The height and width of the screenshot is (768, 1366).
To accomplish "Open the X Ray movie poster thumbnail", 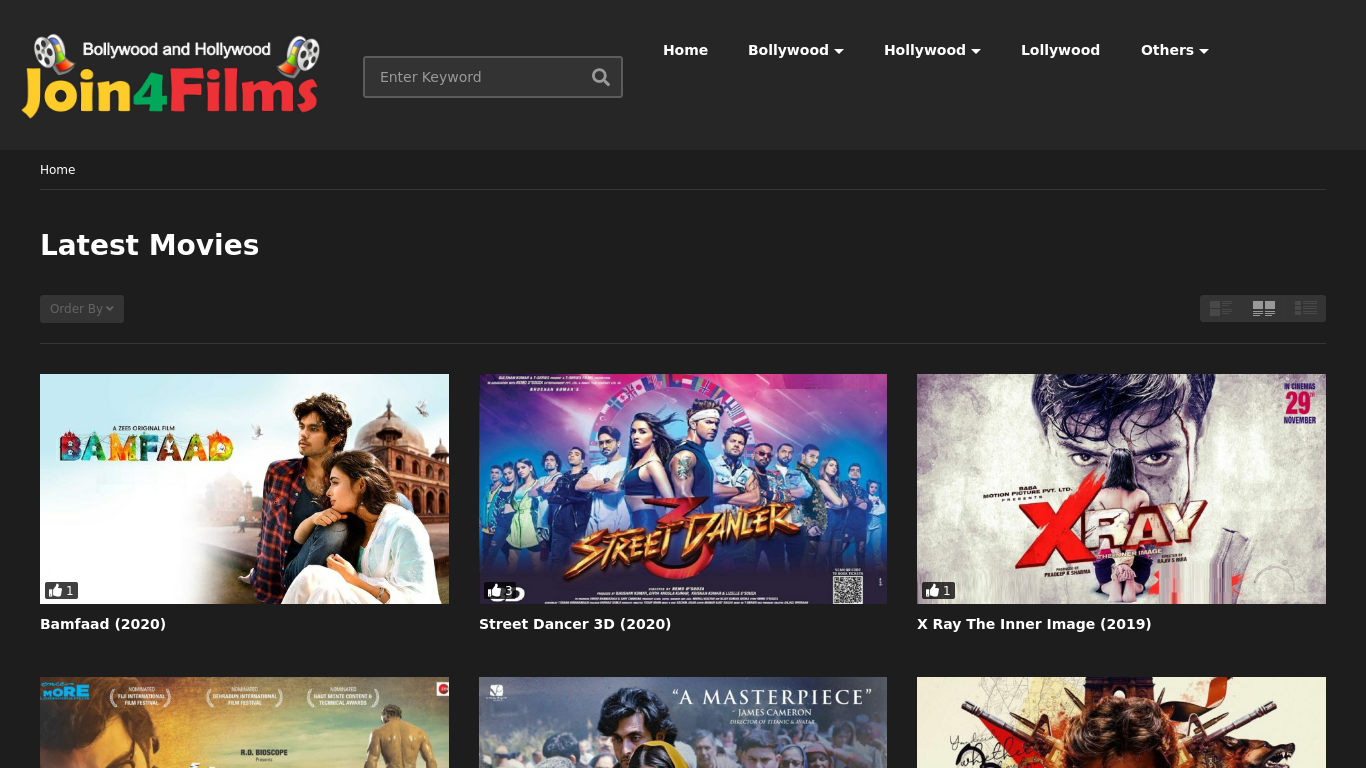I will pos(1121,489).
